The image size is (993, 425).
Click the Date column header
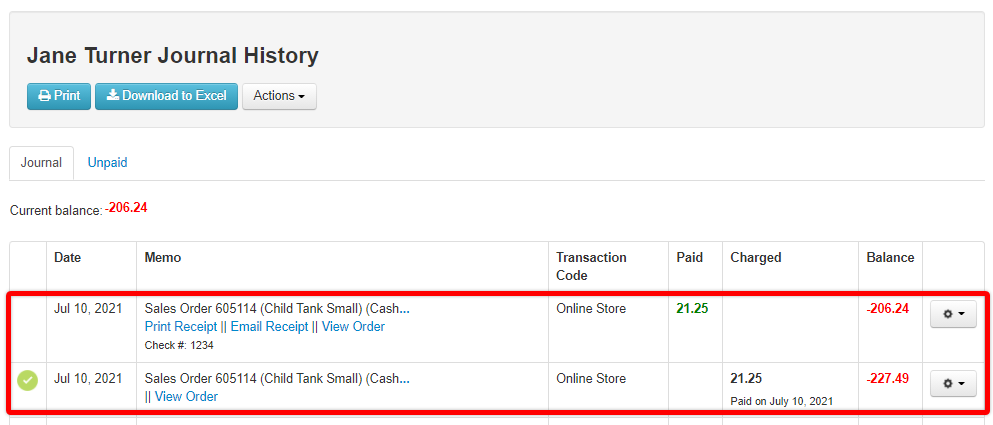pos(67,258)
